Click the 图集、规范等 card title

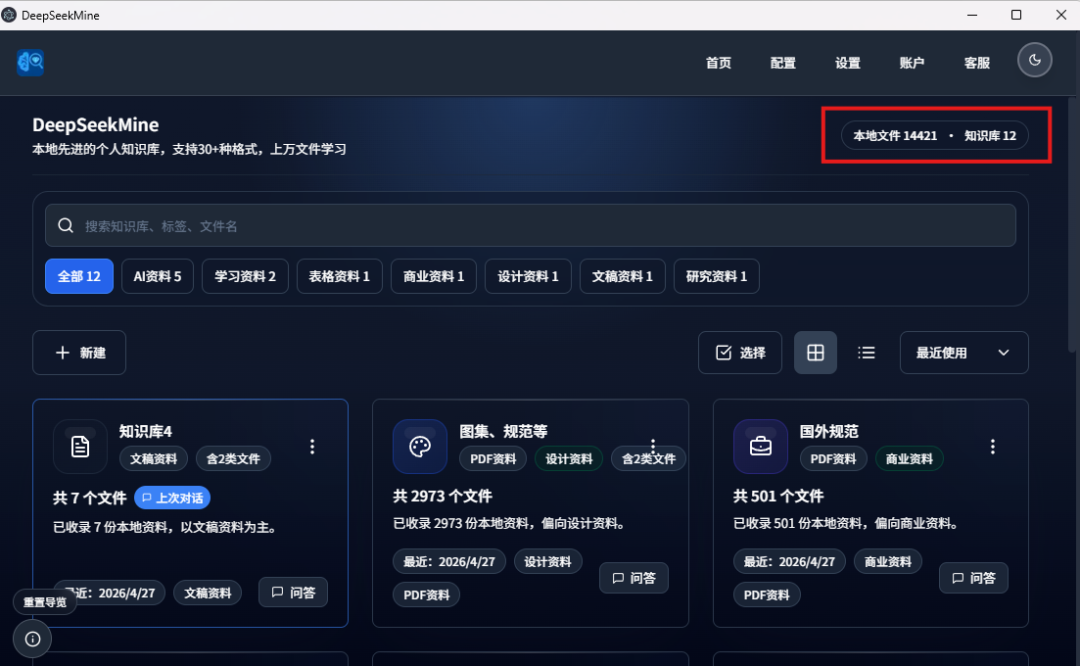[503, 431]
